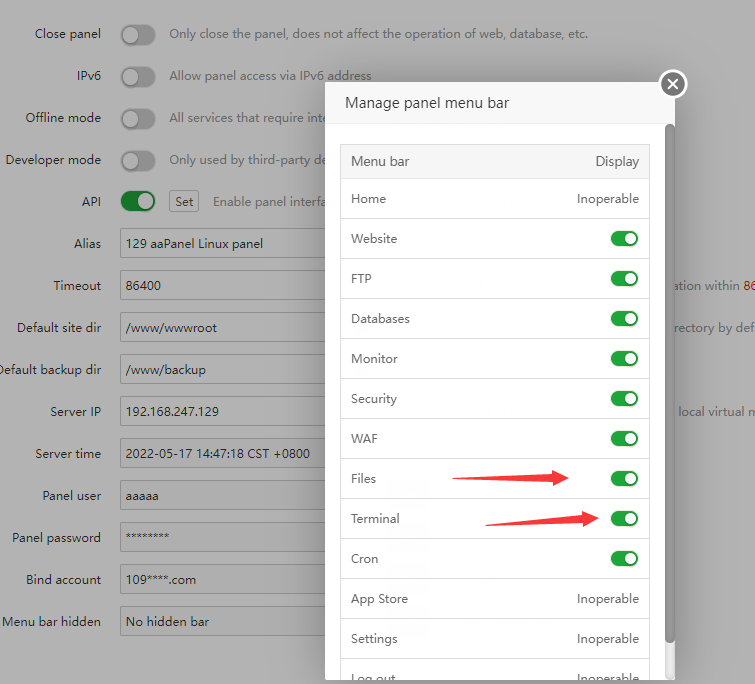Viewport: 755px width, 684px height.
Task: Disable FTP menu bar display
Action: [624, 279]
